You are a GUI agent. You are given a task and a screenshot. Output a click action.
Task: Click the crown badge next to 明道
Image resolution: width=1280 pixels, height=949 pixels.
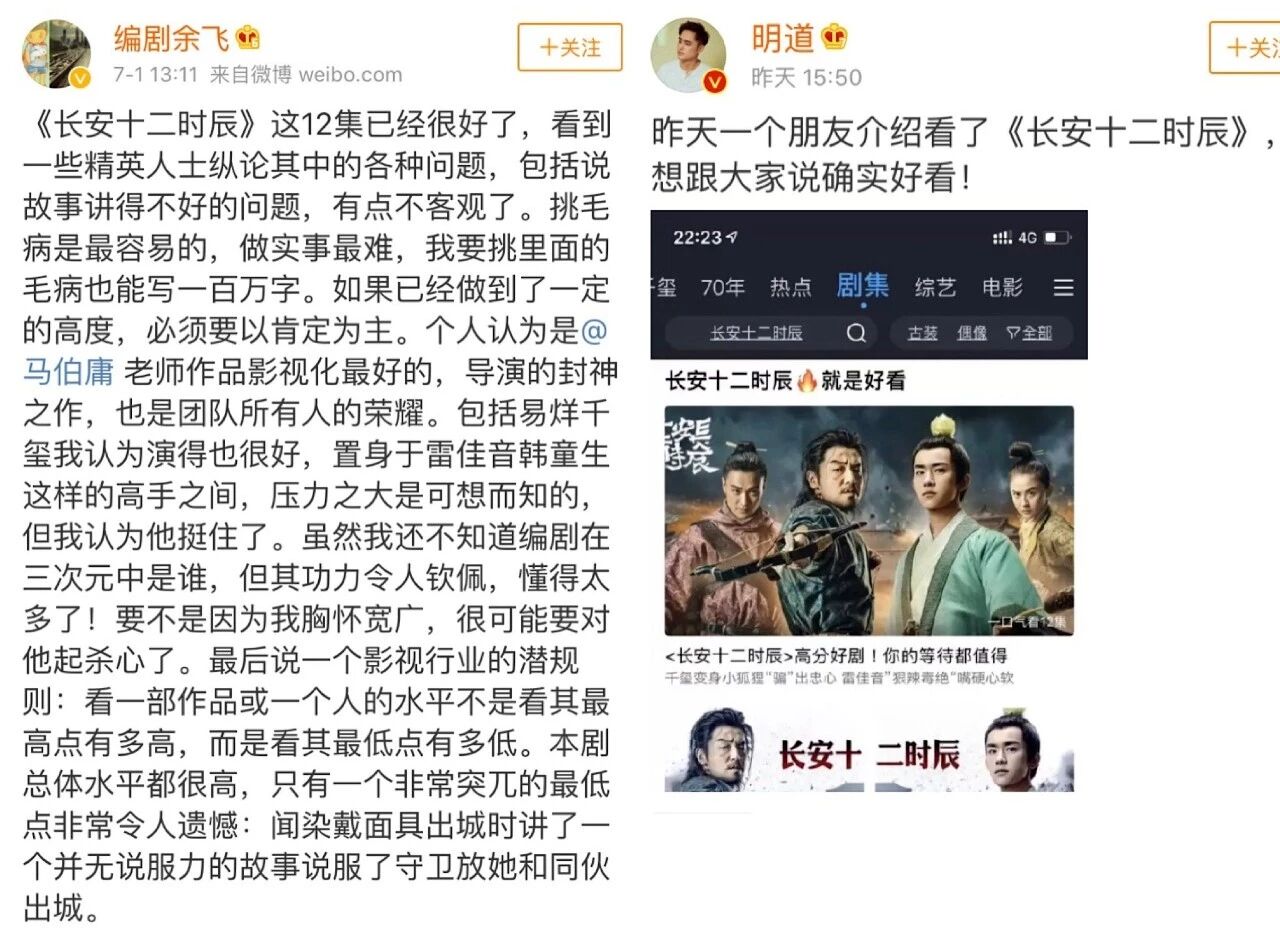coord(835,38)
